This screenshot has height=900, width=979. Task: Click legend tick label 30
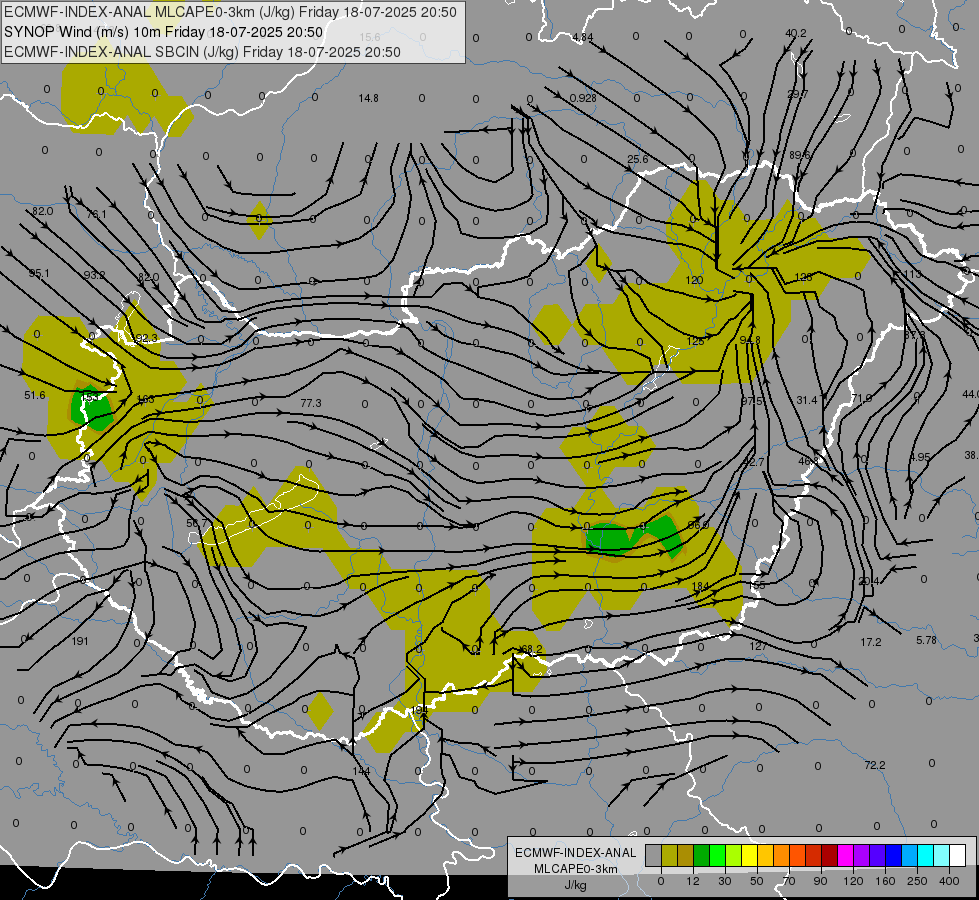click(x=725, y=881)
